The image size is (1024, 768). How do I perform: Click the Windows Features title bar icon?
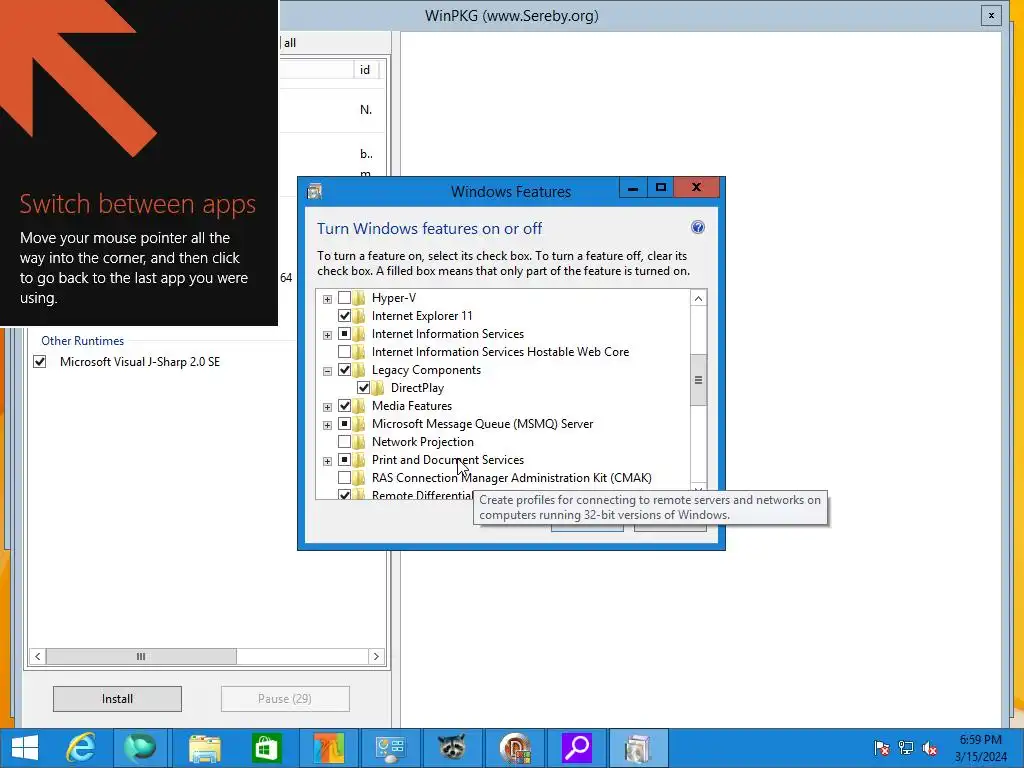point(315,191)
